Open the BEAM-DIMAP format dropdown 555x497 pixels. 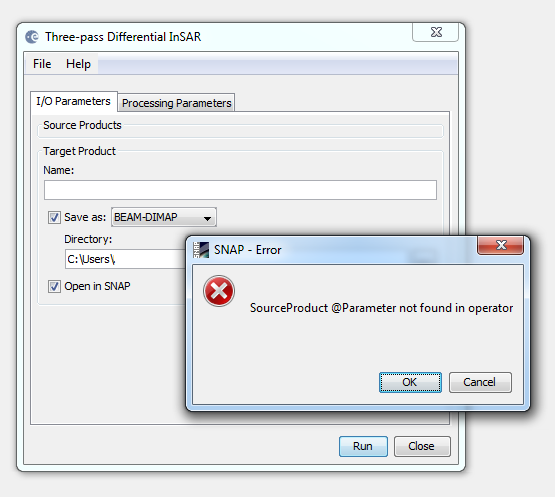(164, 217)
